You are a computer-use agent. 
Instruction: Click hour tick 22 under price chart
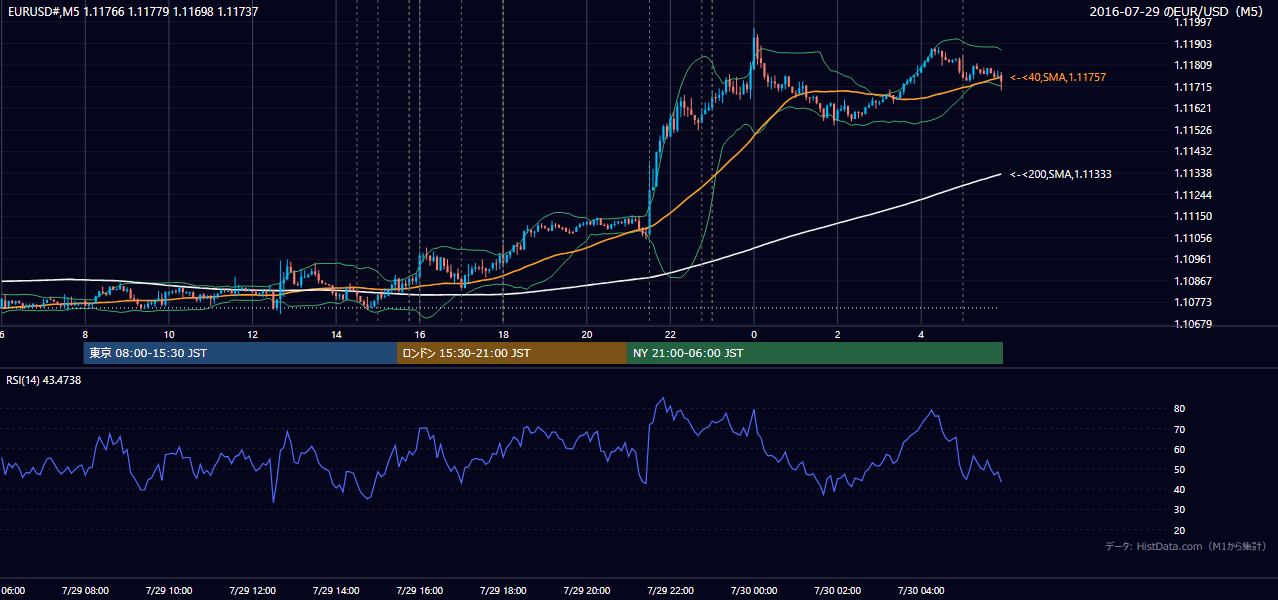pyautogui.click(x=670, y=334)
